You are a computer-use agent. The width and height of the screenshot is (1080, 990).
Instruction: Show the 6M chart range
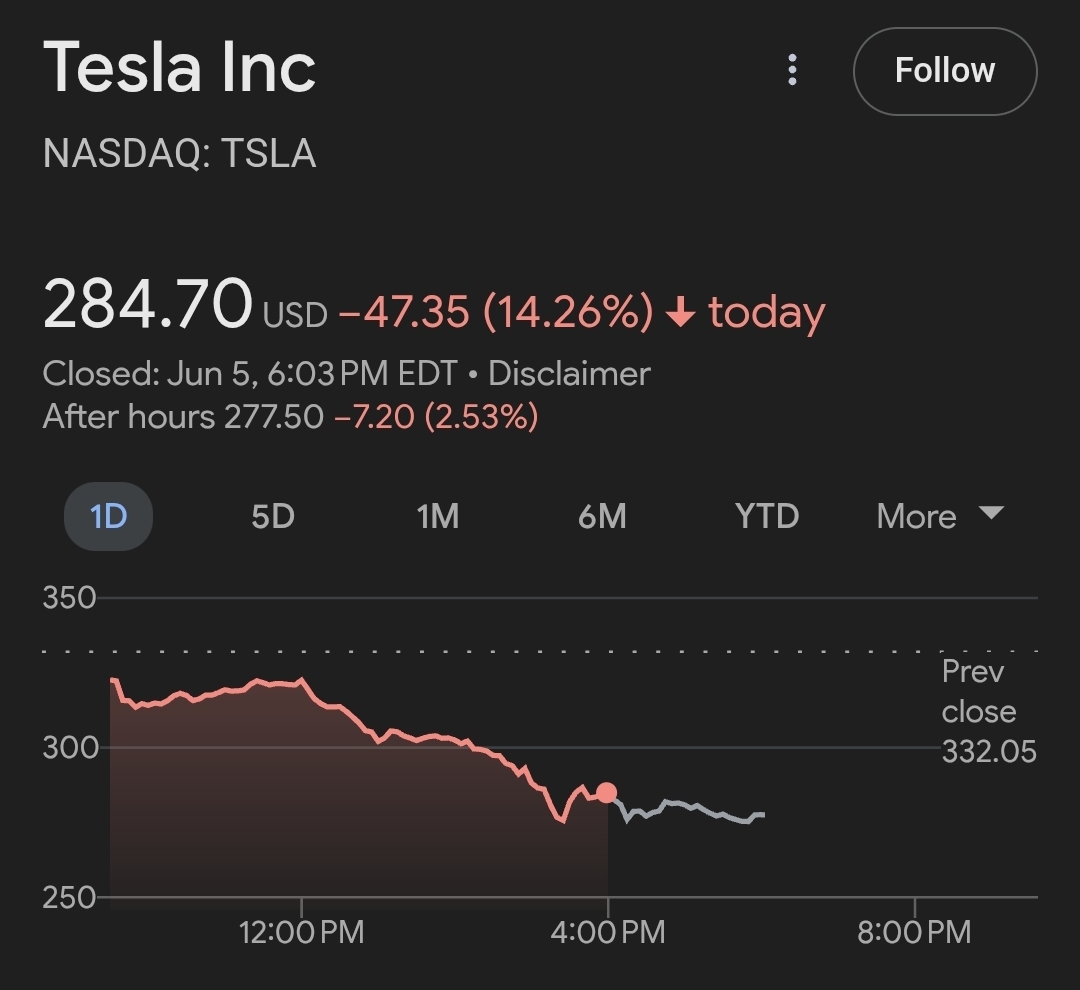tap(602, 516)
